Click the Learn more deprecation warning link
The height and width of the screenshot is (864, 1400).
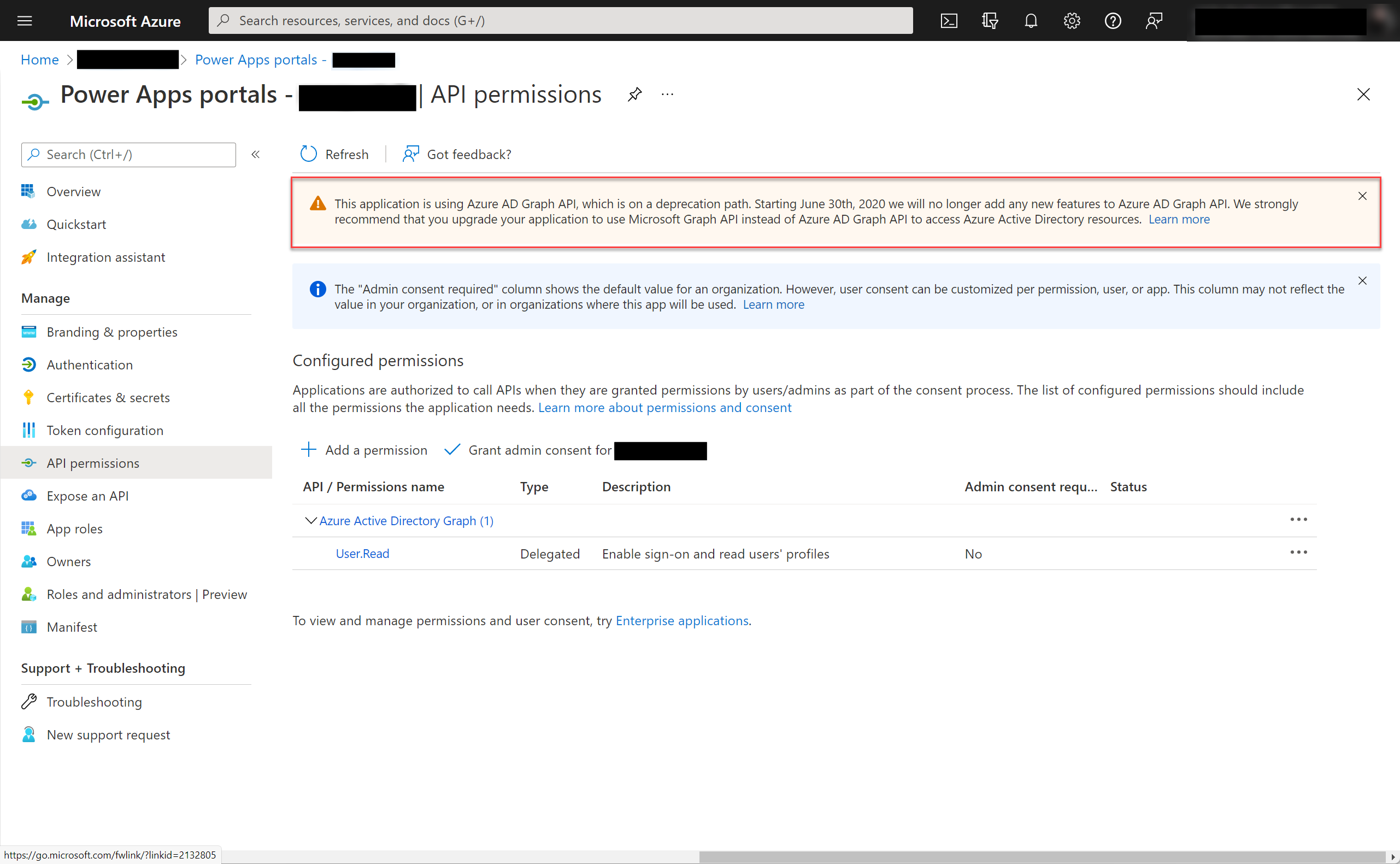click(1178, 219)
